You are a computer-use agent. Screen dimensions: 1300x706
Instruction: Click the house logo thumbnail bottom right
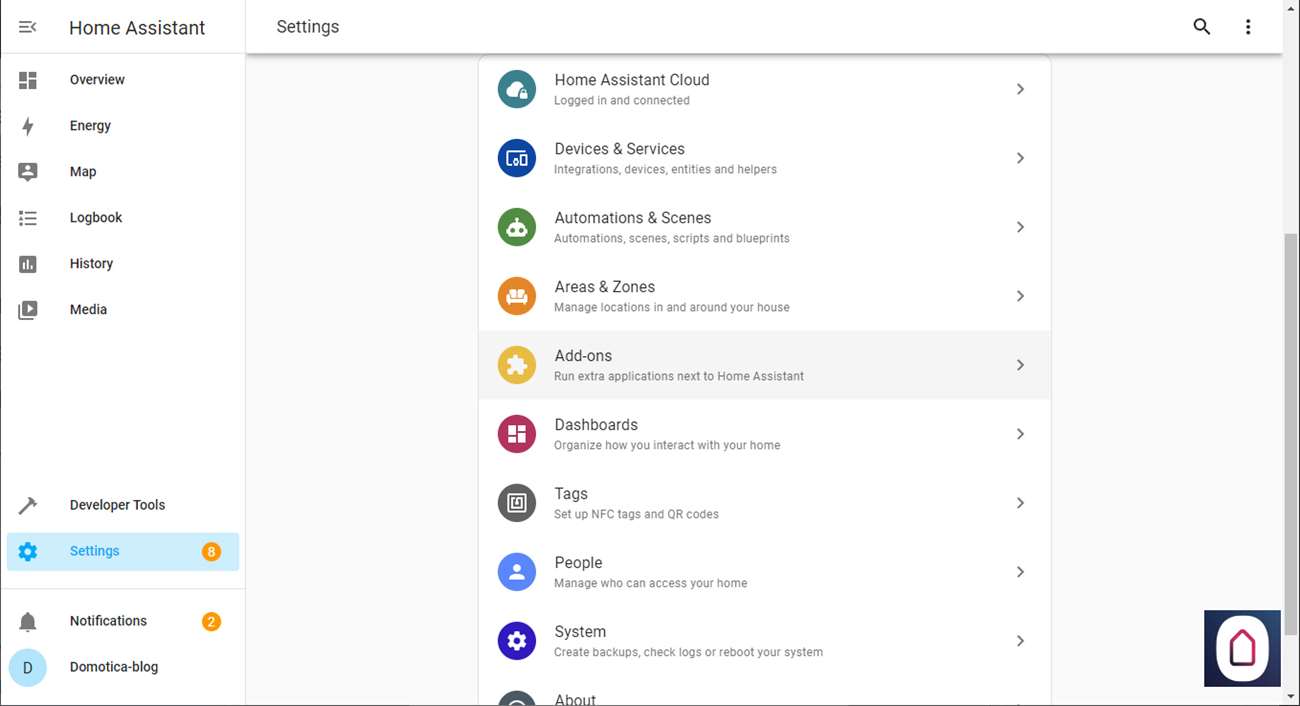1242,648
